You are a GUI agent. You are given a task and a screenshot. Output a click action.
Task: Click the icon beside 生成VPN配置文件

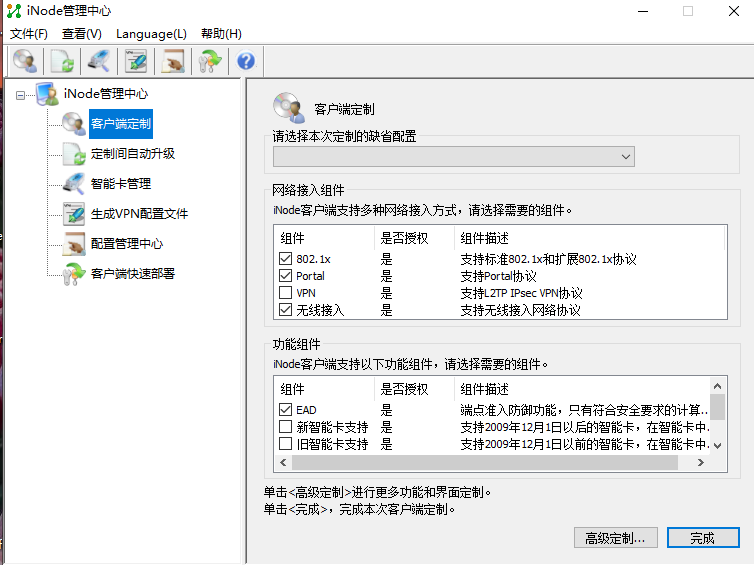coord(74,213)
